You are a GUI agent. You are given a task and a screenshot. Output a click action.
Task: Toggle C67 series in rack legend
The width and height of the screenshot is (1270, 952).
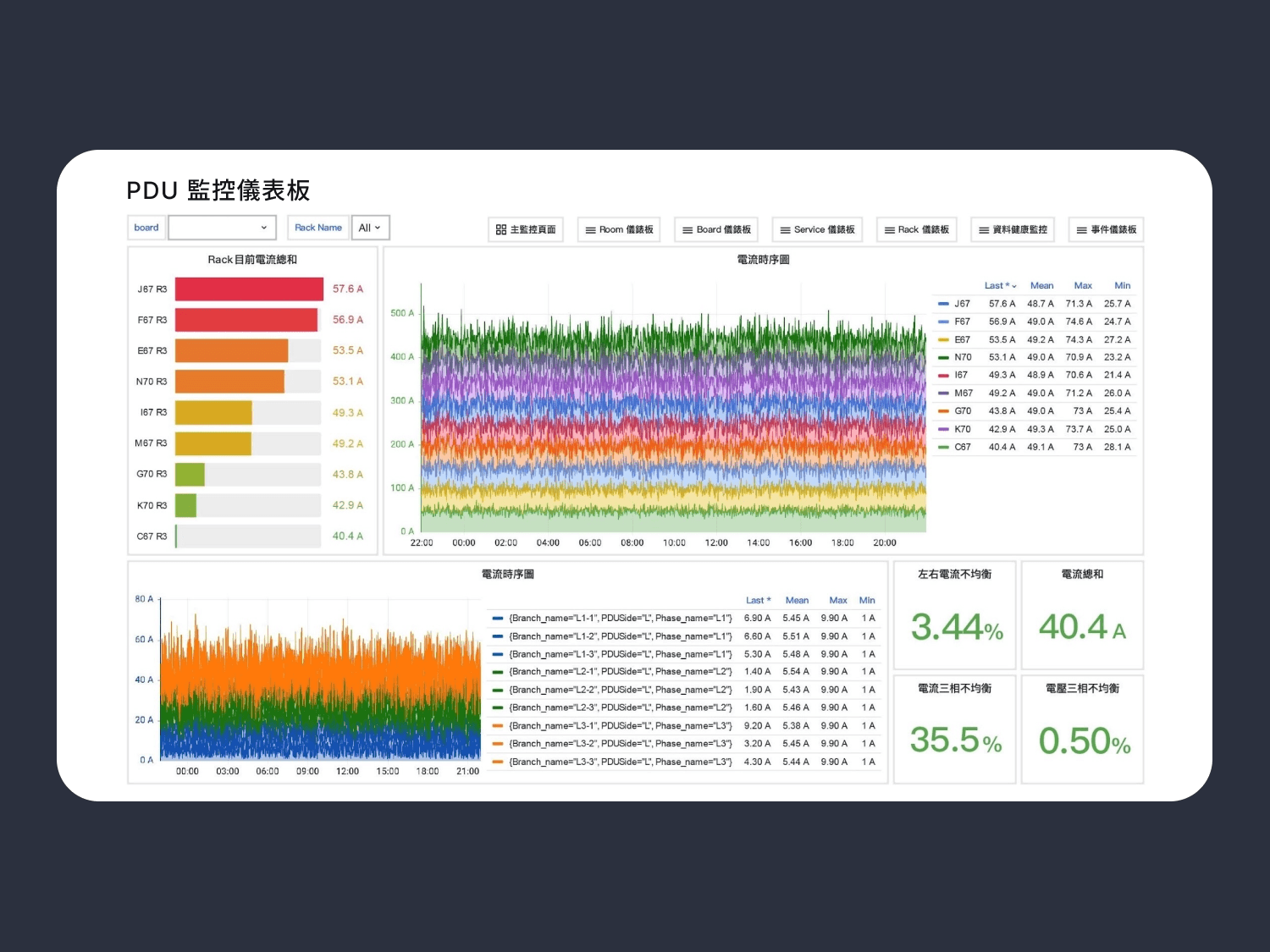(x=963, y=447)
